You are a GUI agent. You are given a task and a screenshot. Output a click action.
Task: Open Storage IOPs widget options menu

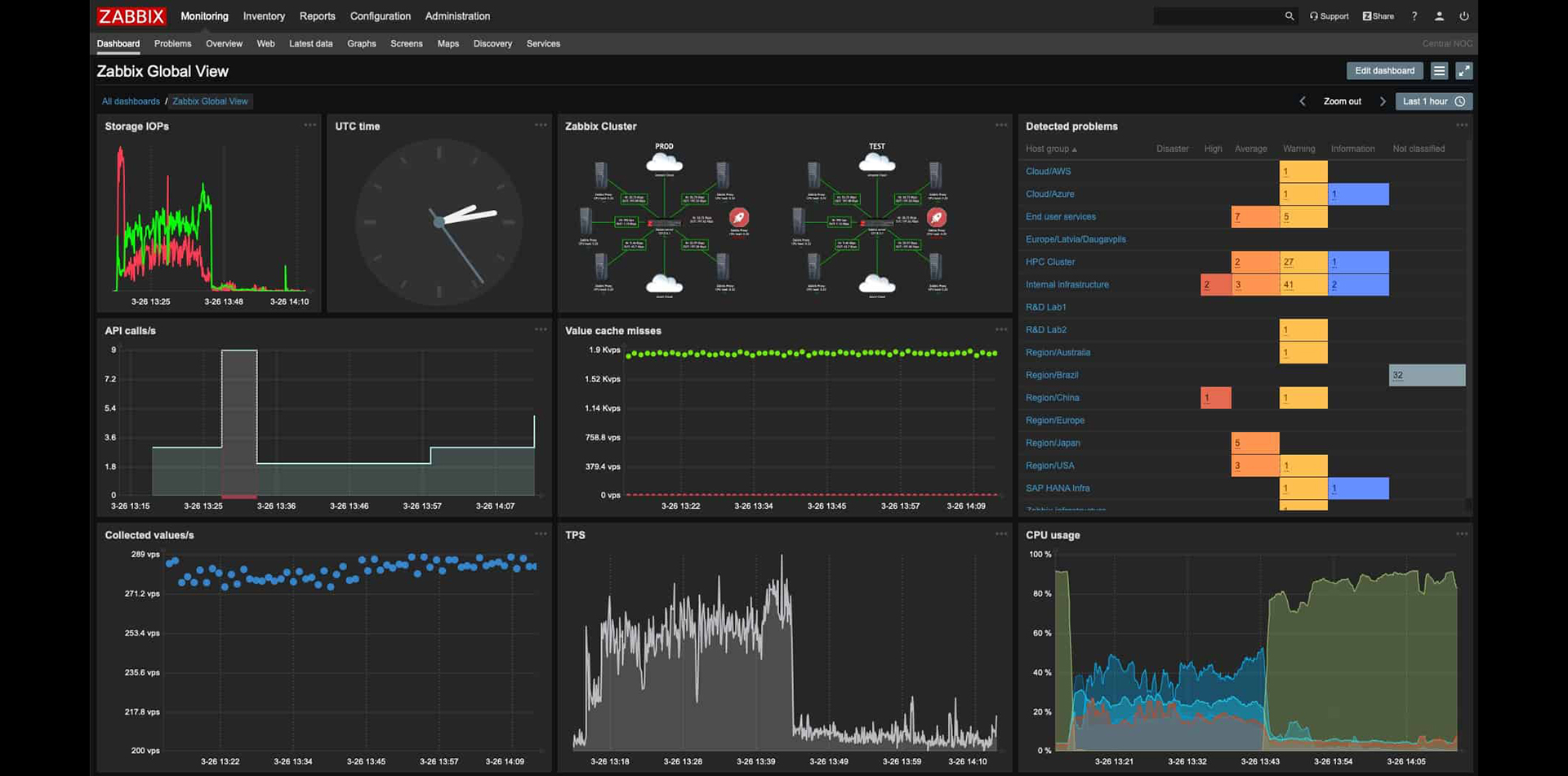point(310,125)
